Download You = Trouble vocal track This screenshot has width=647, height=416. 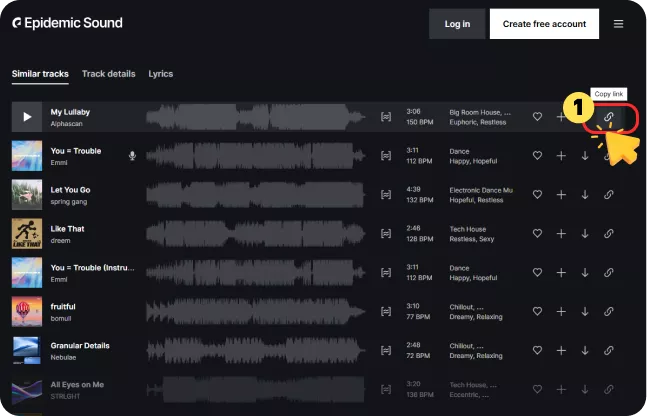click(x=585, y=156)
